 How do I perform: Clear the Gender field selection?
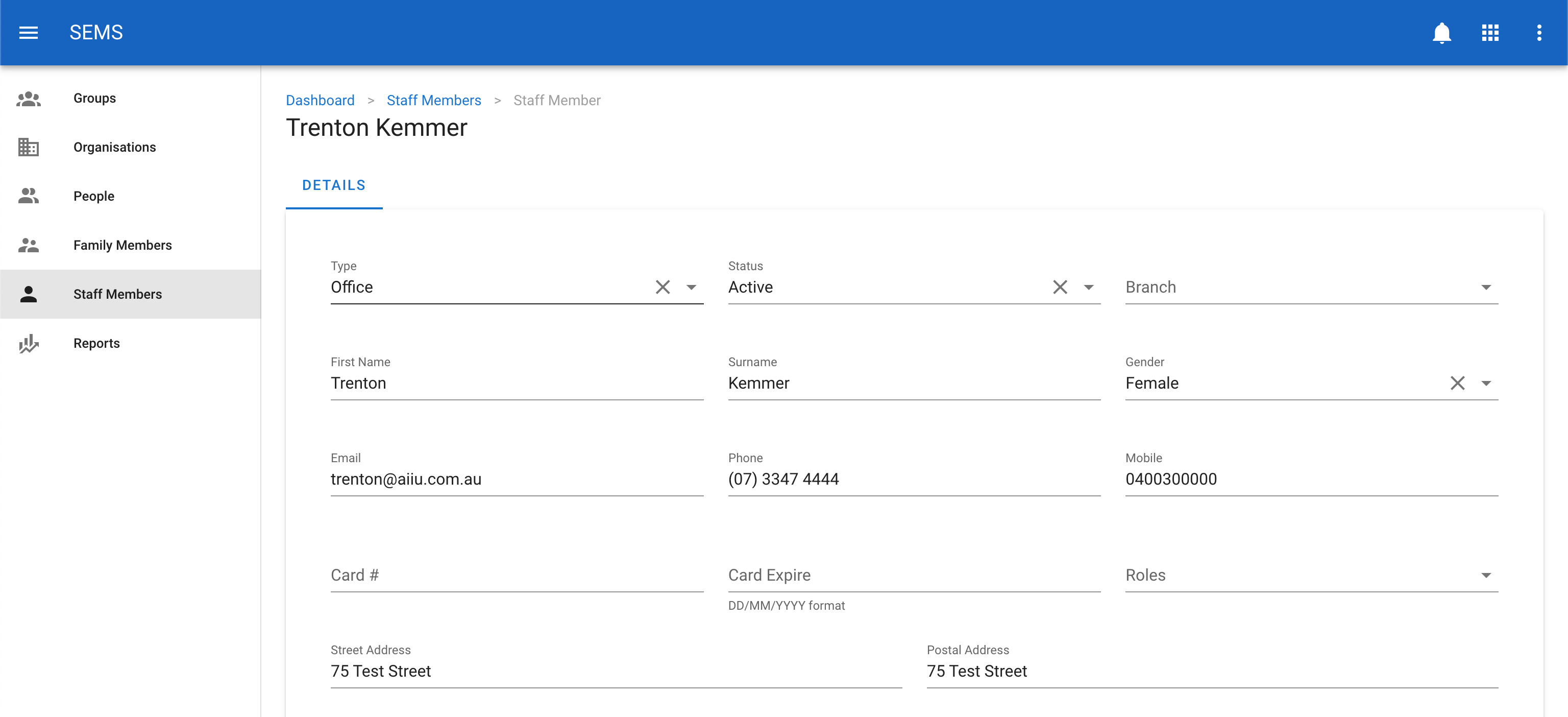[1457, 383]
